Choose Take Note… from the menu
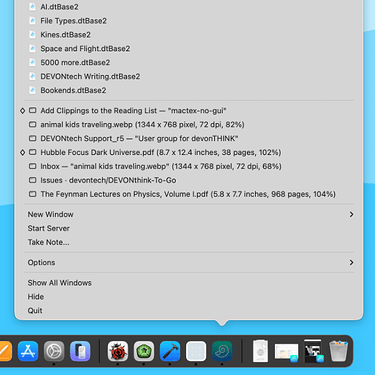This screenshot has width=375, height=375. [x=189, y=242]
